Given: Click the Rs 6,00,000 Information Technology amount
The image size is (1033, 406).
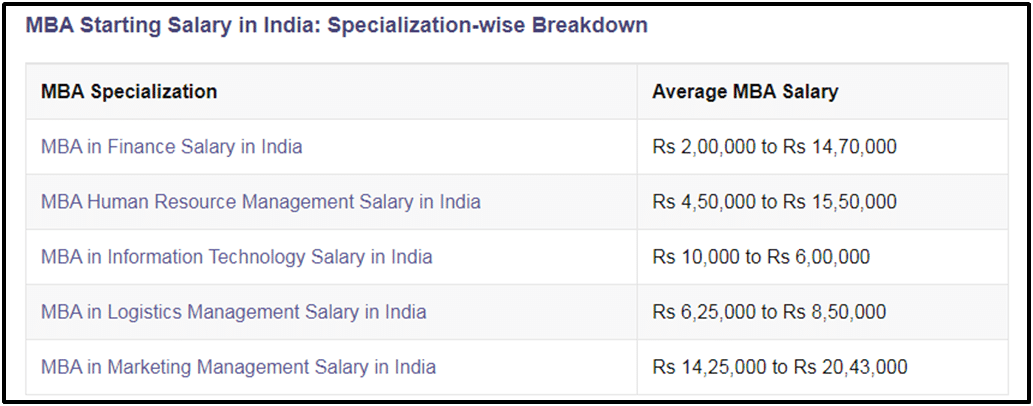Looking at the screenshot, I should click(818, 256).
